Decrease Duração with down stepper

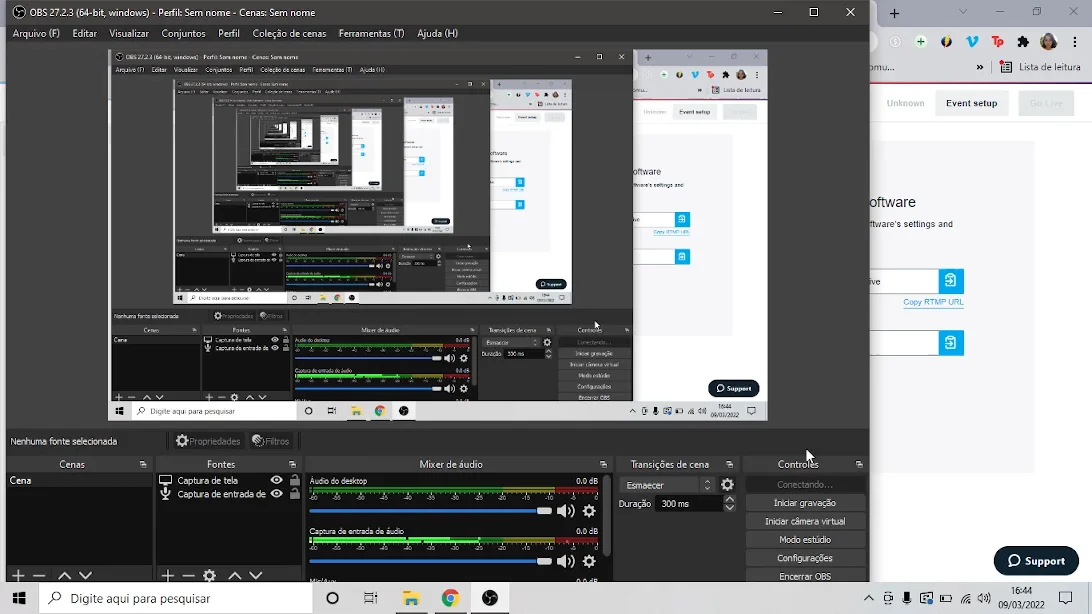coord(729,507)
